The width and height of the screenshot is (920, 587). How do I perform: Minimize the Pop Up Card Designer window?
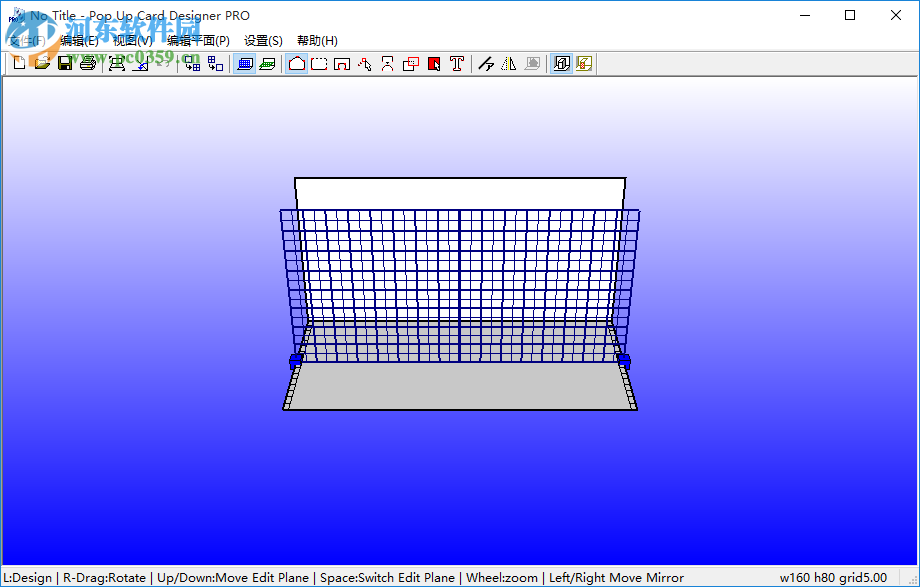pyautogui.click(x=805, y=15)
